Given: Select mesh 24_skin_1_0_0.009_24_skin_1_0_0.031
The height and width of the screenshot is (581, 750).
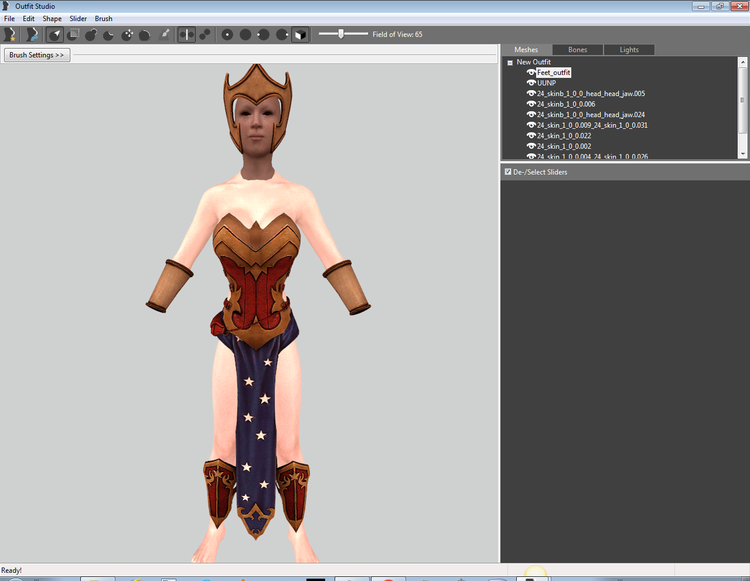Looking at the screenshot, I should (592, 125).
